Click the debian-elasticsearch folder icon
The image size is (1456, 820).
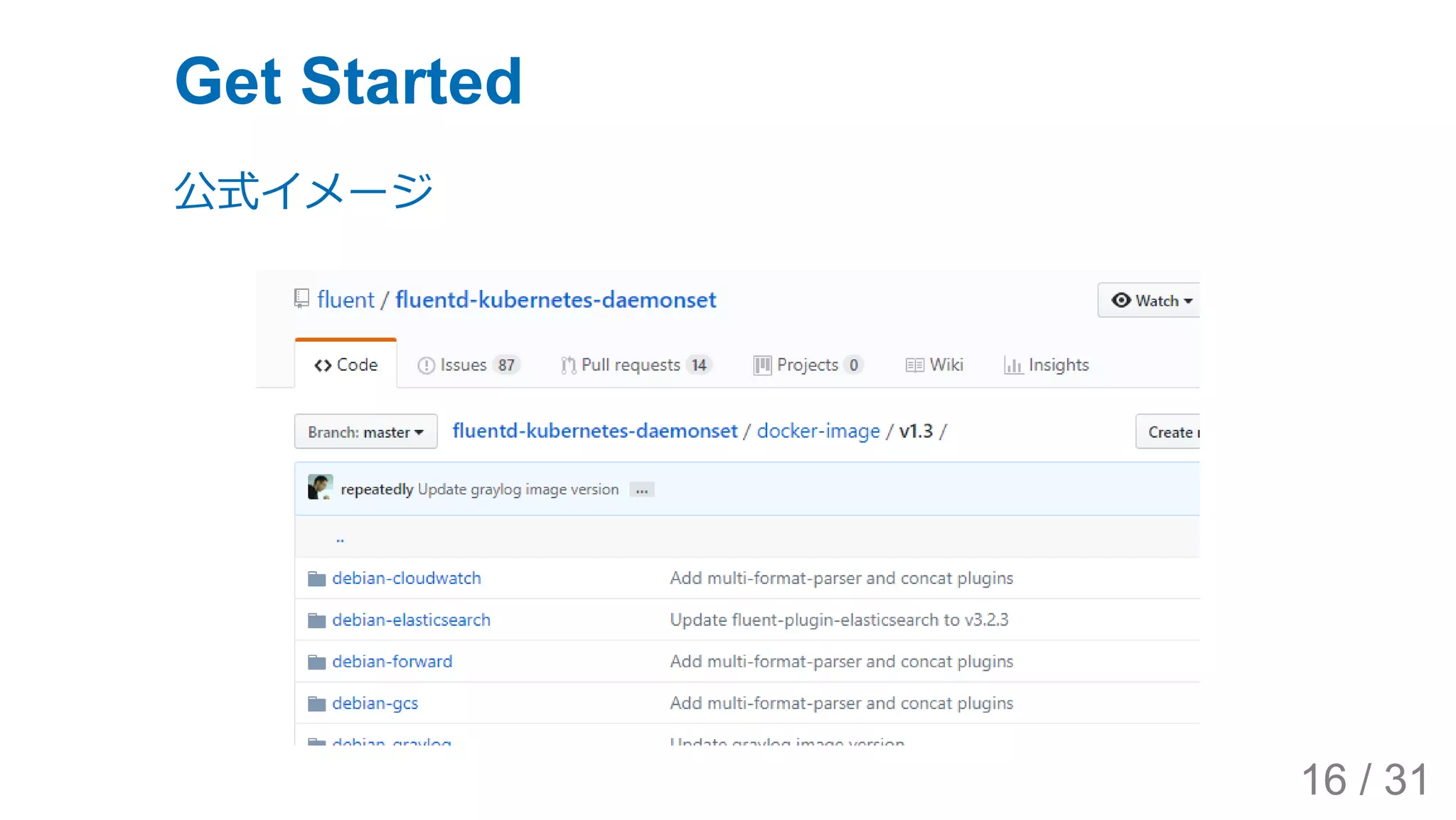316,620
